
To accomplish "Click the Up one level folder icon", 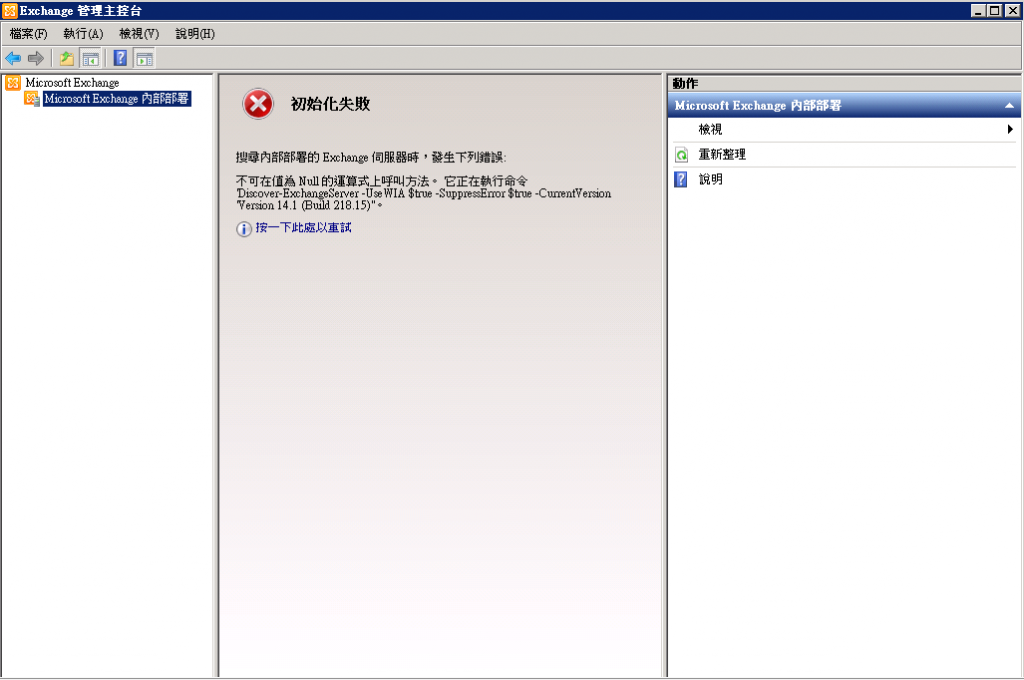I will pyautogui.click(x=67, y=59).
